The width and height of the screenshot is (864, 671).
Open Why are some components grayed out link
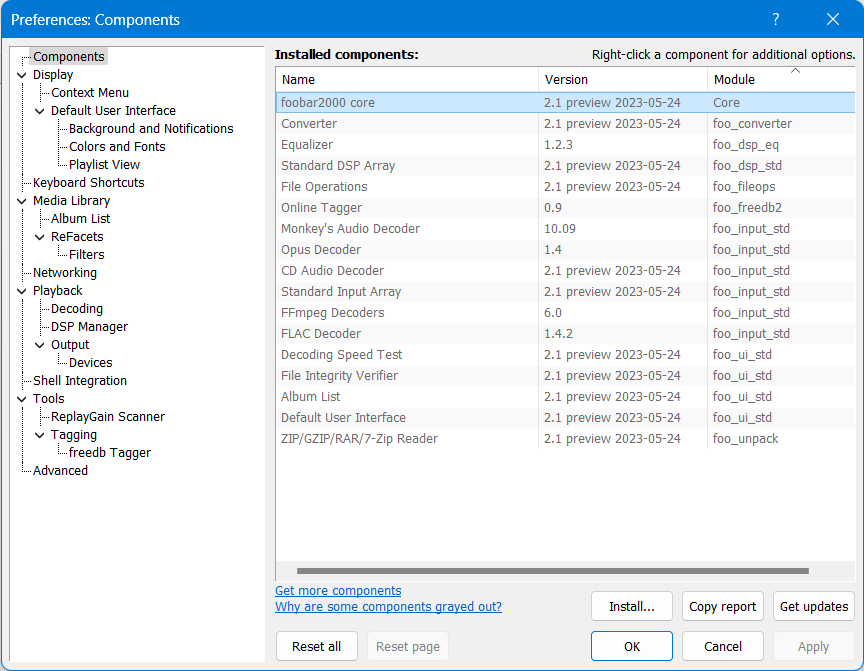pyautogui.click(x=388, y=607)
